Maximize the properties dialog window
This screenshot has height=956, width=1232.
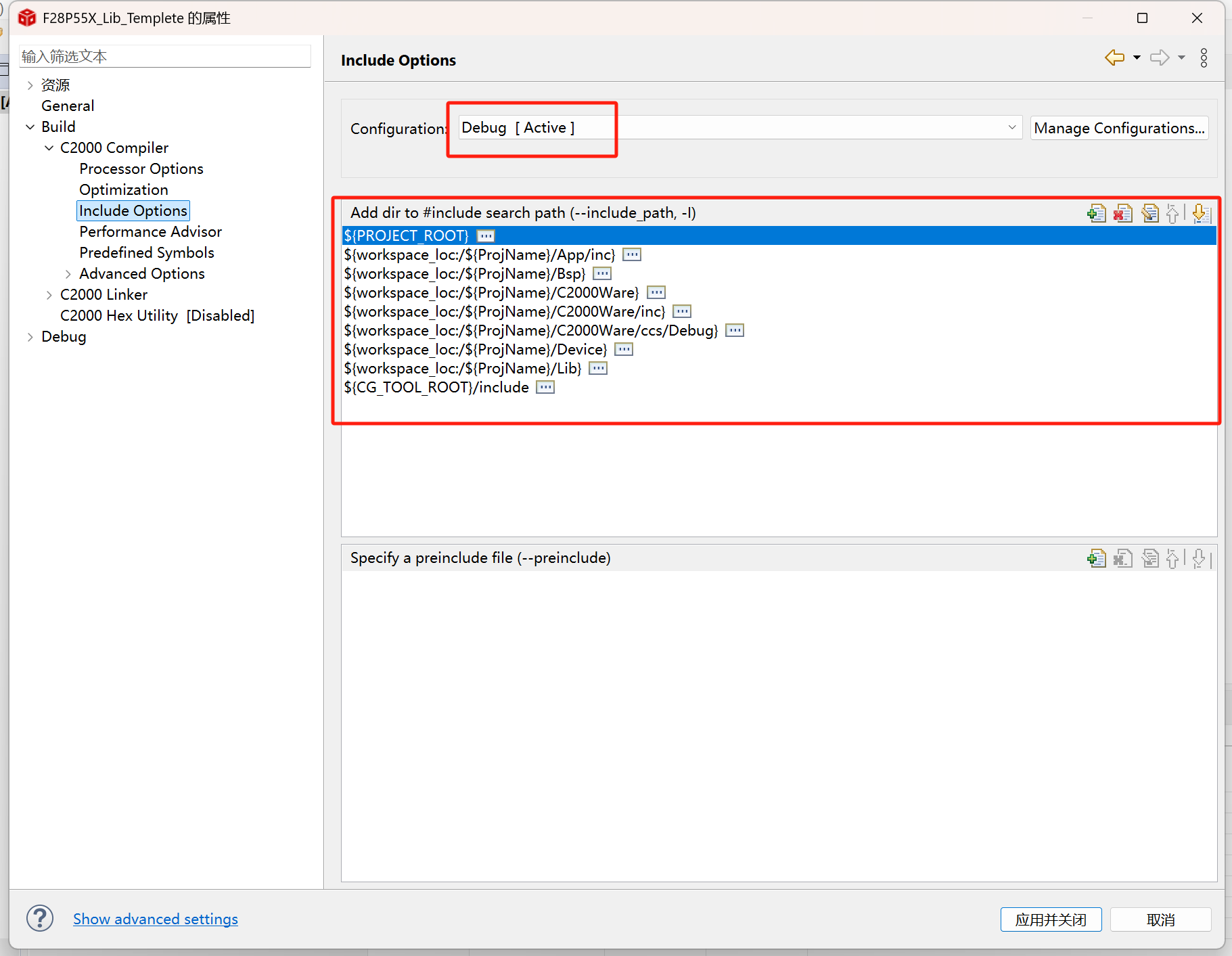pos(1143,18)
